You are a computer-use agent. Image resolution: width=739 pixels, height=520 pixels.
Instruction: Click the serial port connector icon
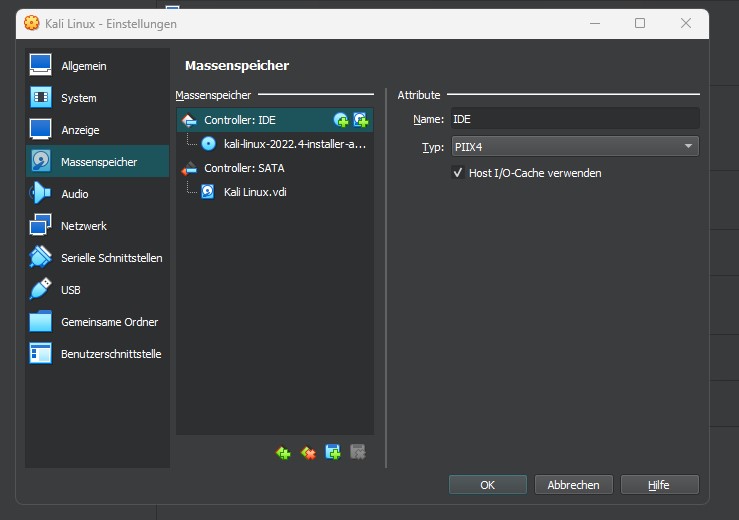click(x=41, y=257)
